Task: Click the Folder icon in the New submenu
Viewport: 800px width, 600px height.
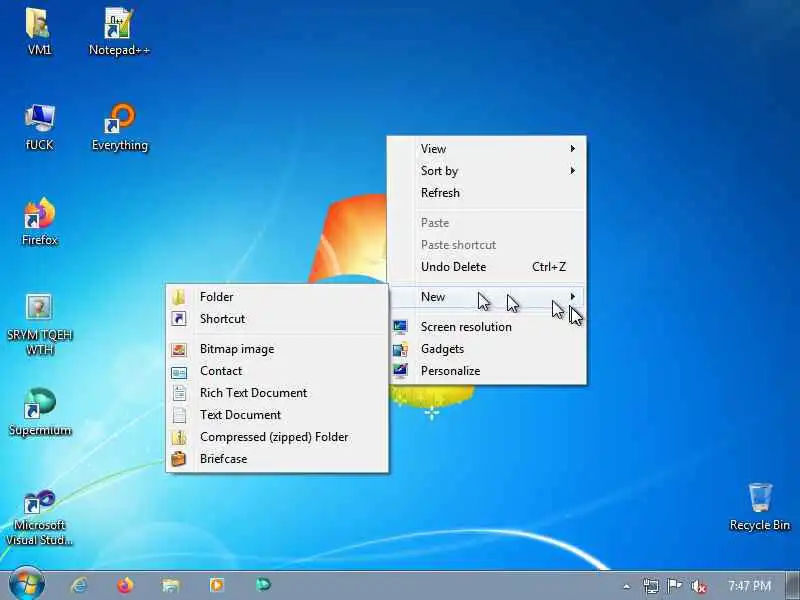Action: pos(179,297)
